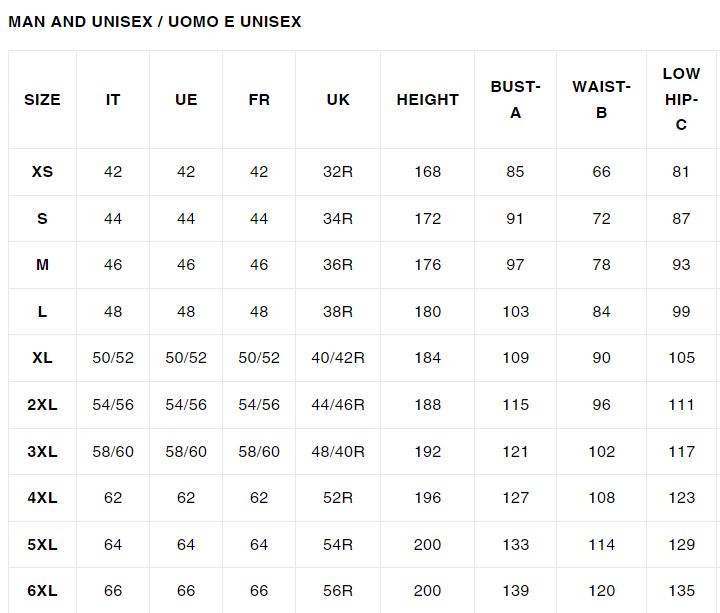Click the FR column header
720x613 pixels.
[x=259, y=100]
